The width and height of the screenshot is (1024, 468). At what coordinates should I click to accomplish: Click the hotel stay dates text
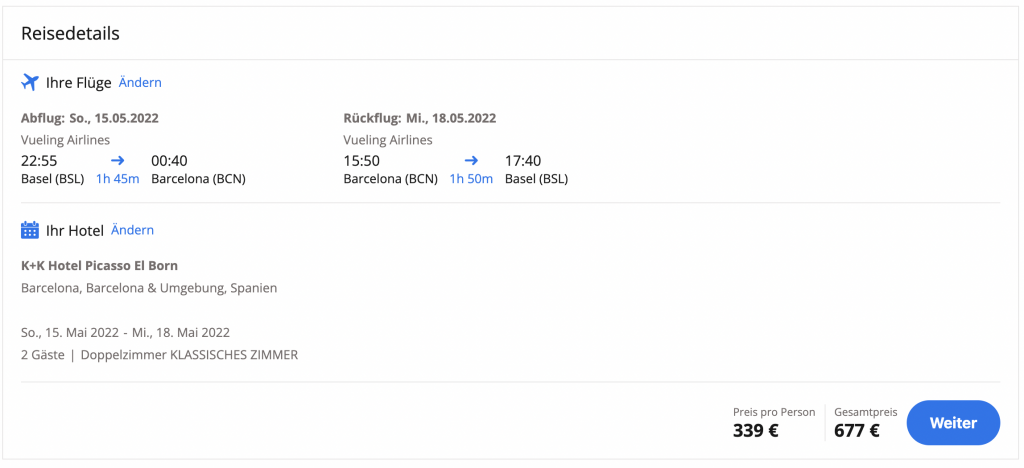point(125,332)
